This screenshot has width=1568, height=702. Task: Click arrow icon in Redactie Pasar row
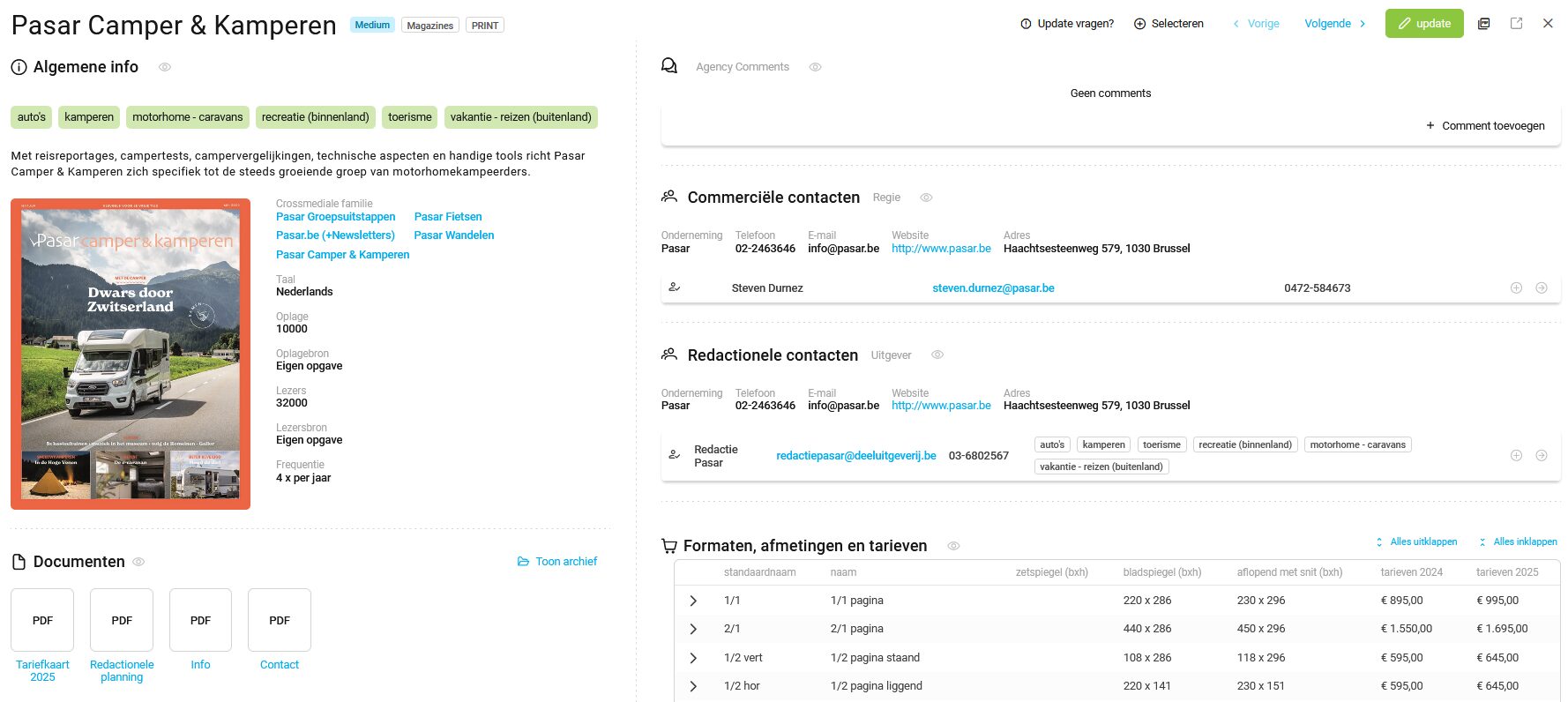(1541, 456)
